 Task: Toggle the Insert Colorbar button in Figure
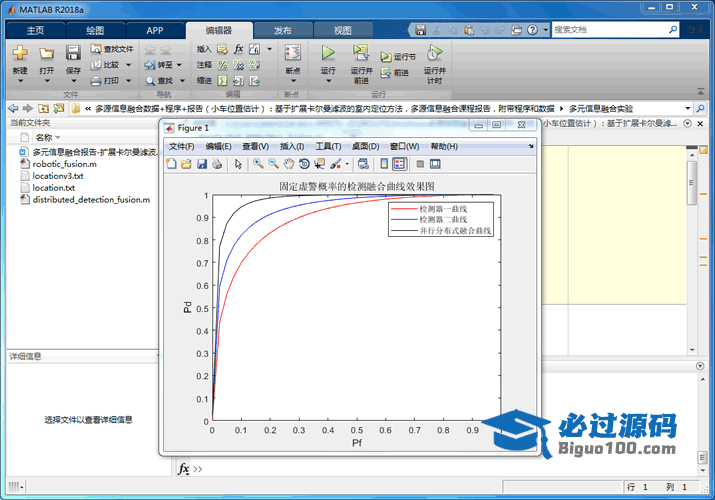[x=385, y=164]
